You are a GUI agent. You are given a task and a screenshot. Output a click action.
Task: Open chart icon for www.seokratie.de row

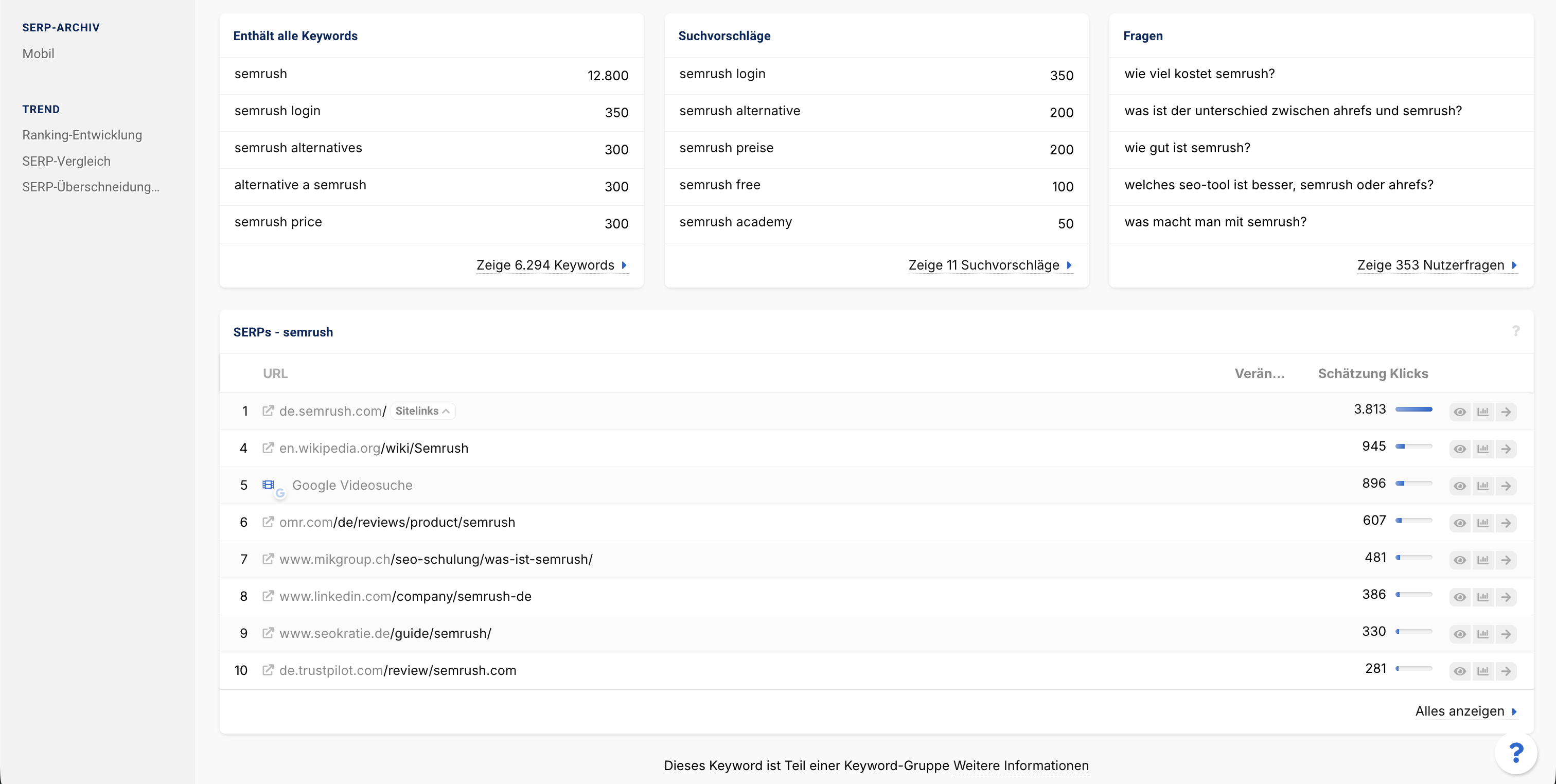coord(1483,634)
